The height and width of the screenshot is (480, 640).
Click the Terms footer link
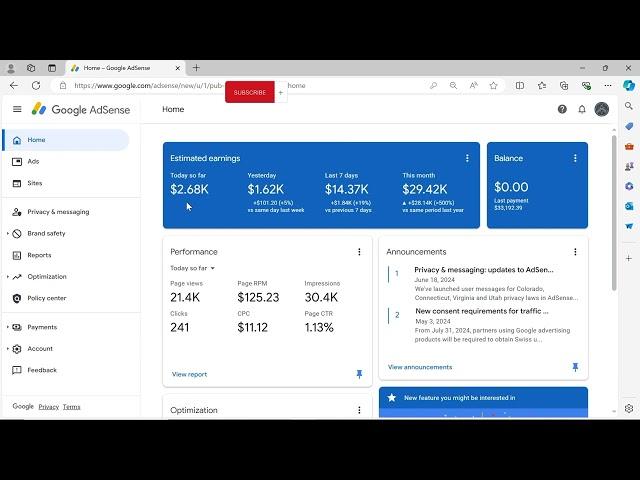click(x=71, y=407)
